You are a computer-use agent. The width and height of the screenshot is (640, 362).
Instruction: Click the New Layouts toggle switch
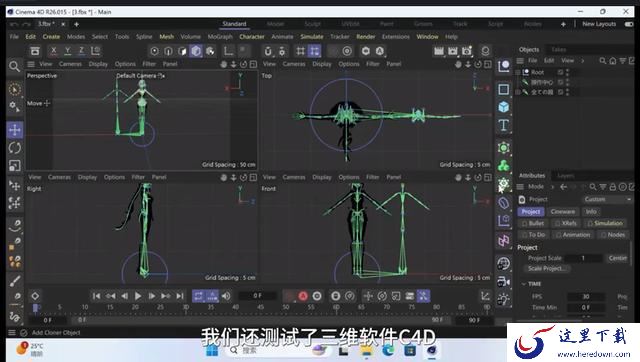tap(629, 24)
